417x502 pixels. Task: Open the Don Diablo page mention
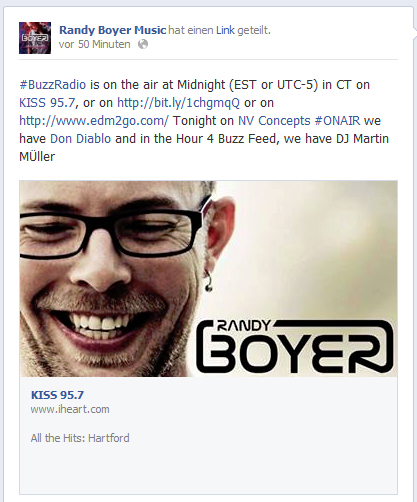(x=80, y=139)
